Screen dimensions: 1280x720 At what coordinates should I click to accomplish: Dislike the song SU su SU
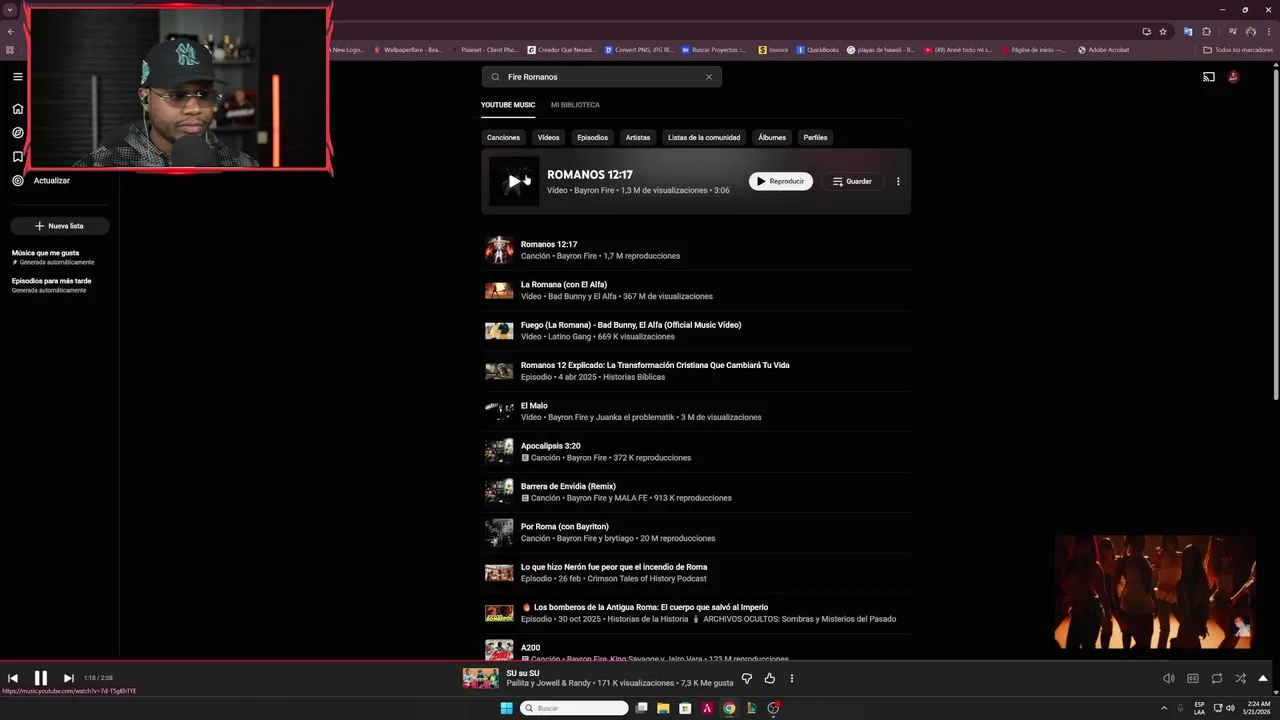point(746,678)
